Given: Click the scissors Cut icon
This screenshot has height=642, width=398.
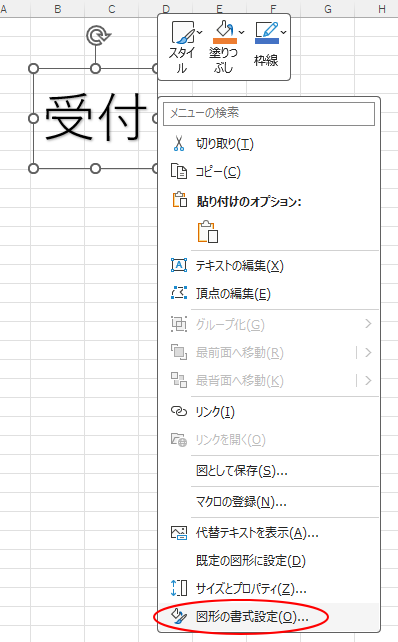Looking at the screenshot, I should (179, 144).
